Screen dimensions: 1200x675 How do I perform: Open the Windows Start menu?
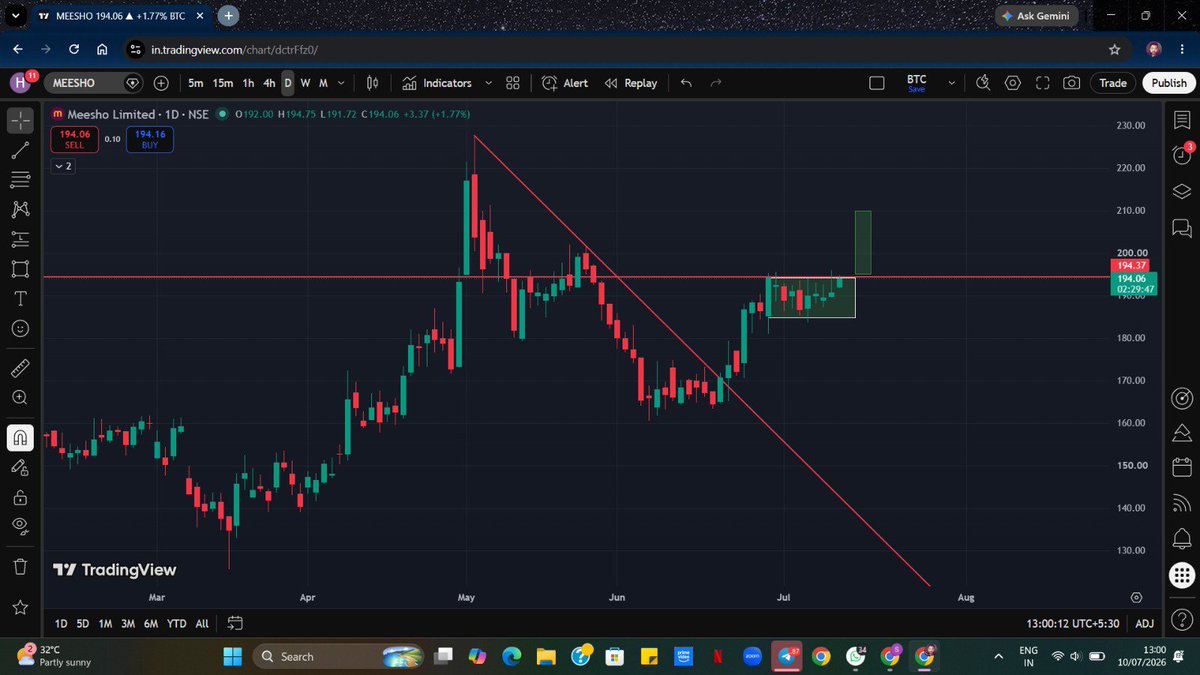232,656
